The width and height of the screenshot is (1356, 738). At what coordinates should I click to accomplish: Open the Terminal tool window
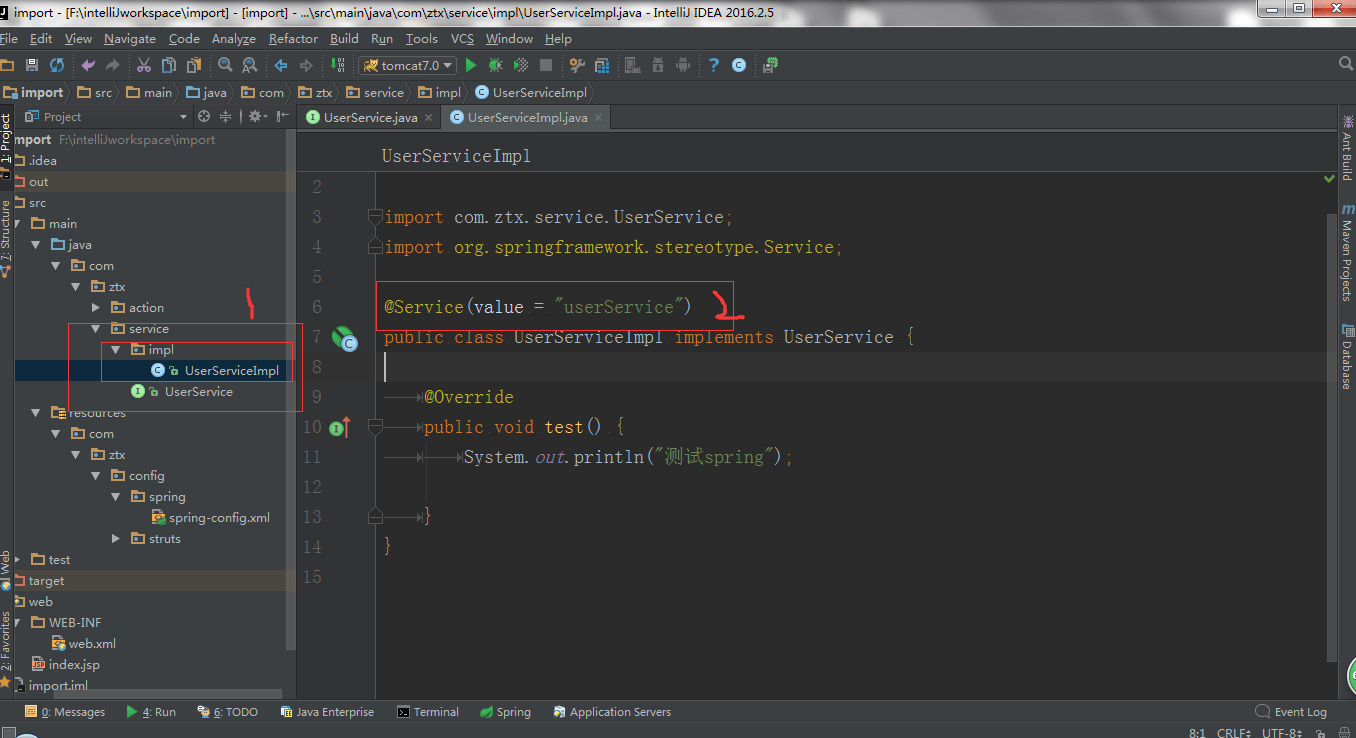click(428, 712)
